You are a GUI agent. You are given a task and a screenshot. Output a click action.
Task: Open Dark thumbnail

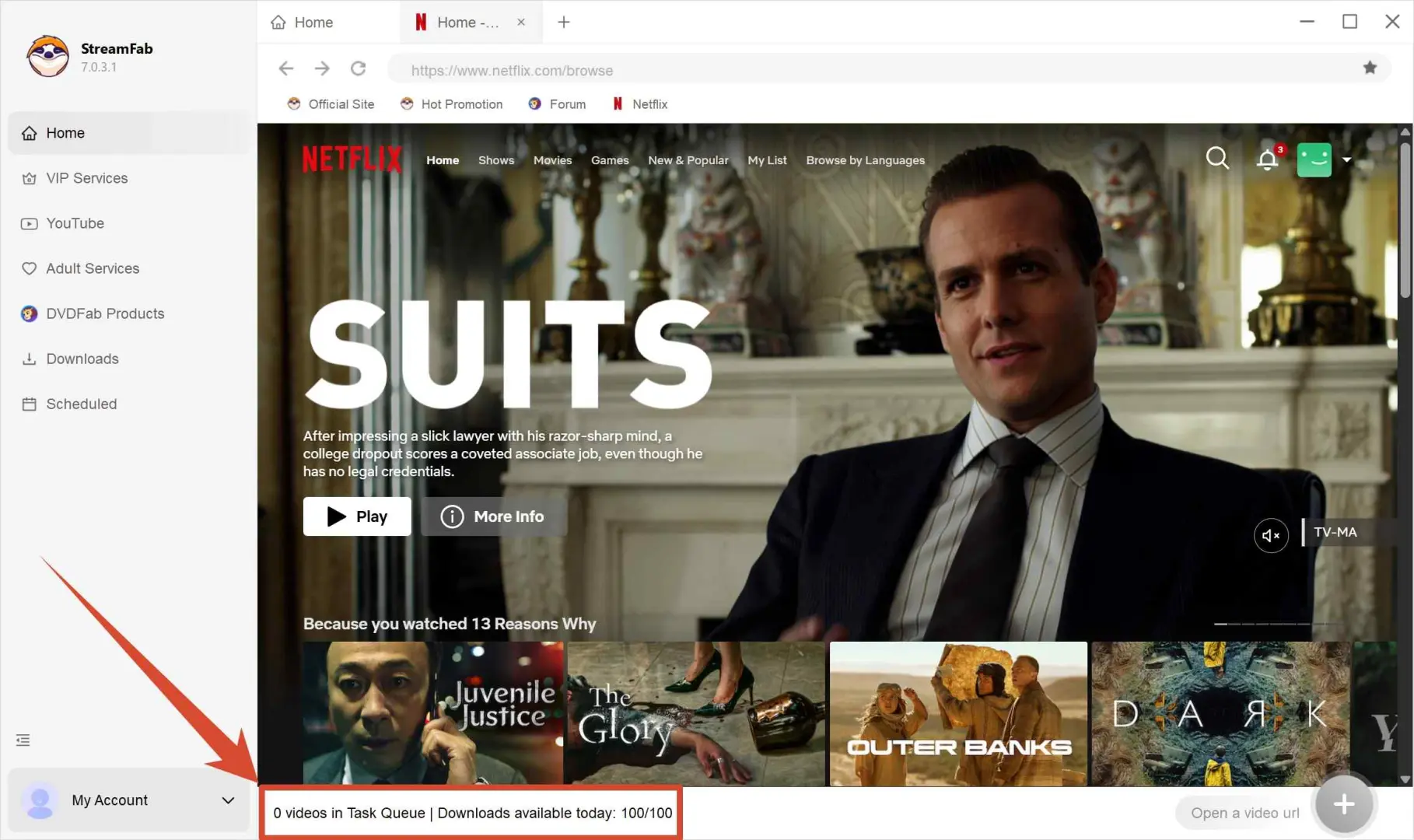tap(1220, 713)
